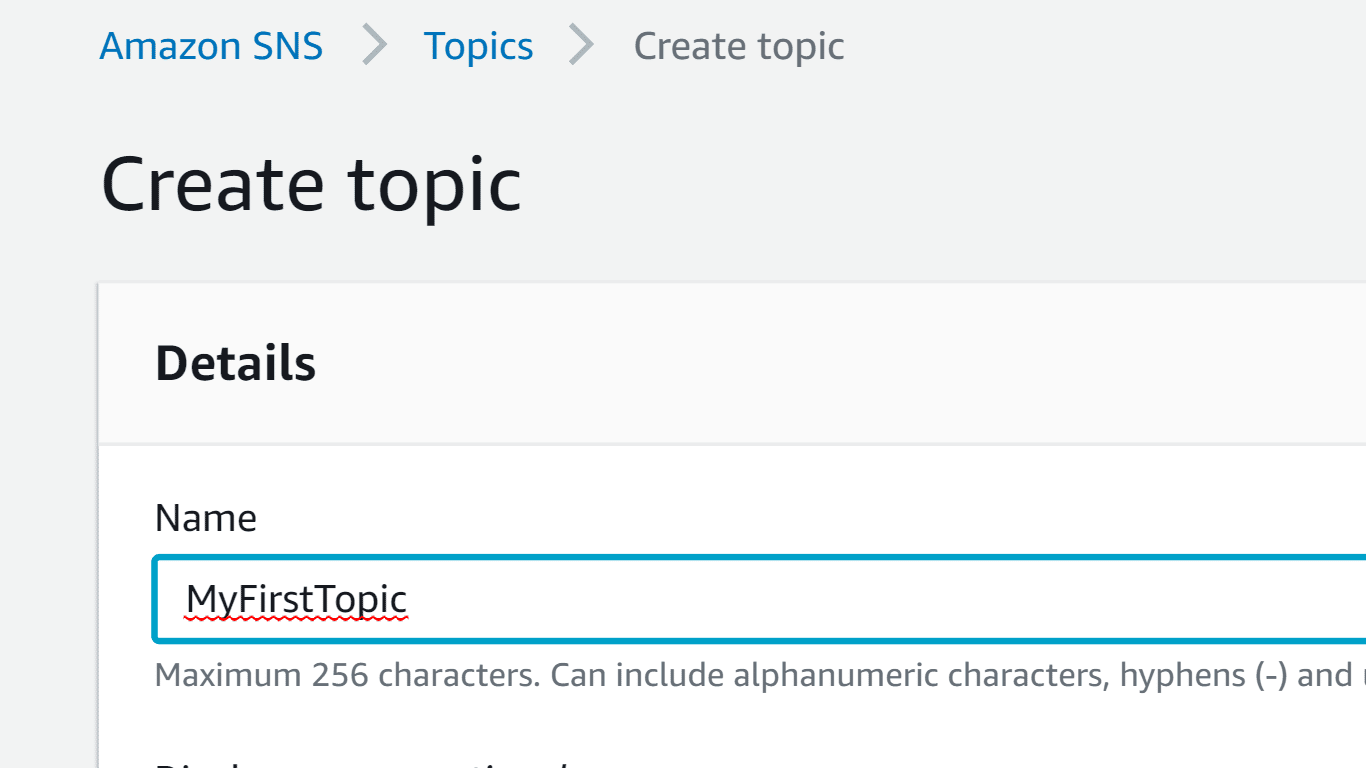Screen dimensions: 1366x768
Task: Click the Name field label
Action: coord(205,517)
